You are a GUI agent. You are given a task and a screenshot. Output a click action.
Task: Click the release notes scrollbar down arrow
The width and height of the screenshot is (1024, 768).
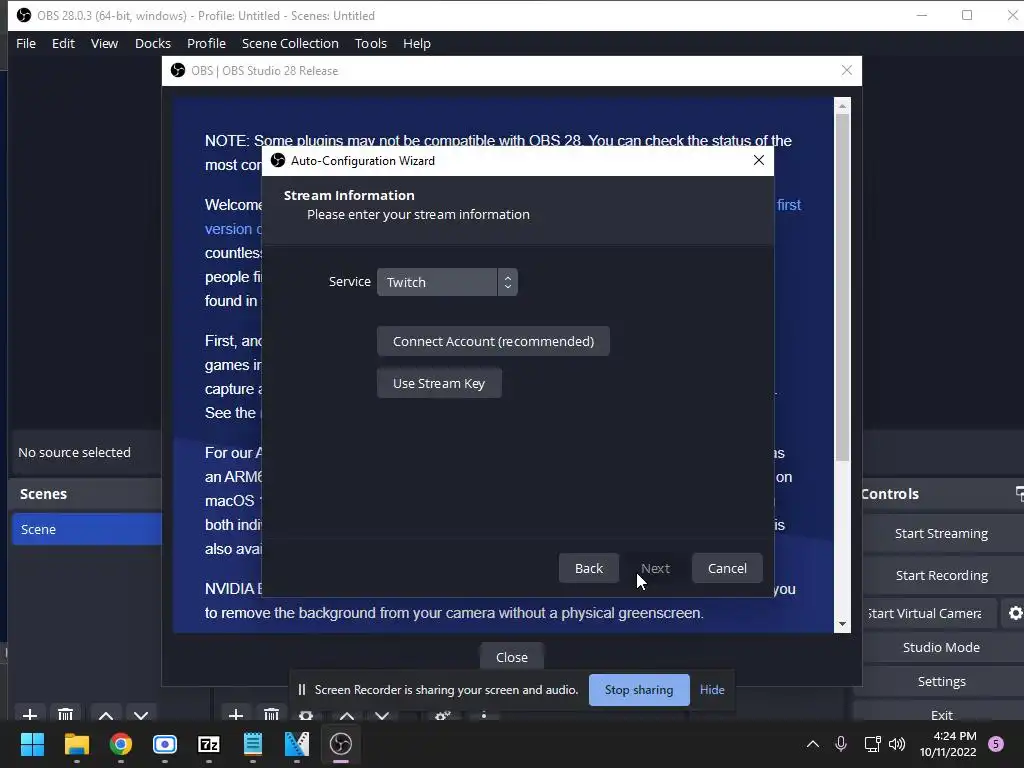842,624
